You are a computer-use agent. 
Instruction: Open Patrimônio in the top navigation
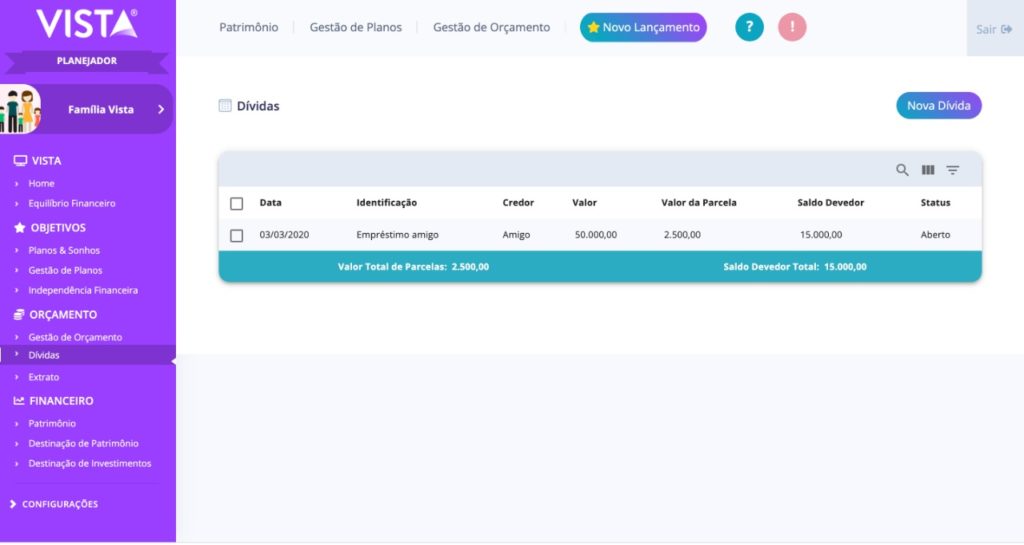click(249, 28)
